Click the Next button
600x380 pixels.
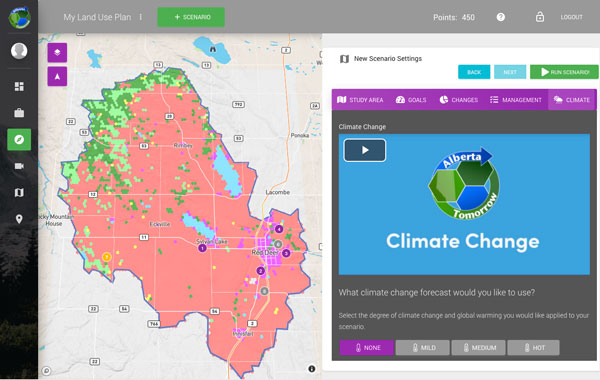(510, 72)
